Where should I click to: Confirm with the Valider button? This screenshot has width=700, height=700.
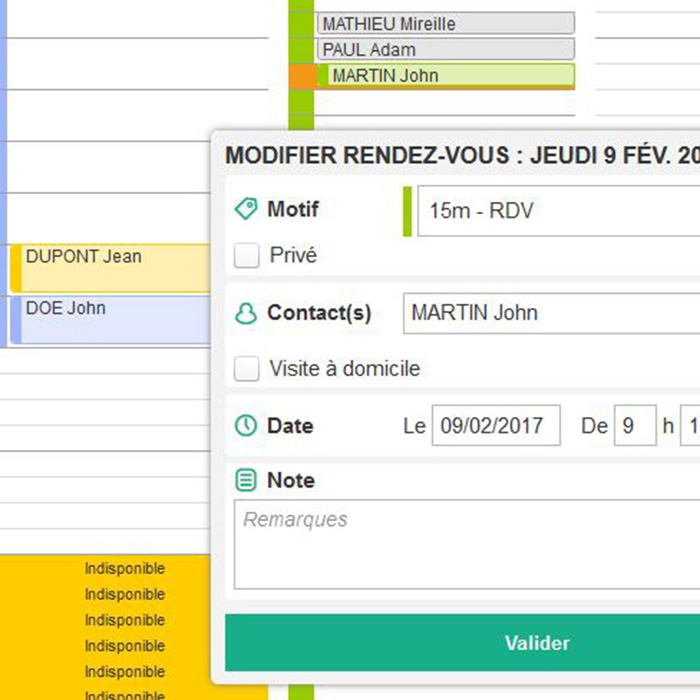462,643
